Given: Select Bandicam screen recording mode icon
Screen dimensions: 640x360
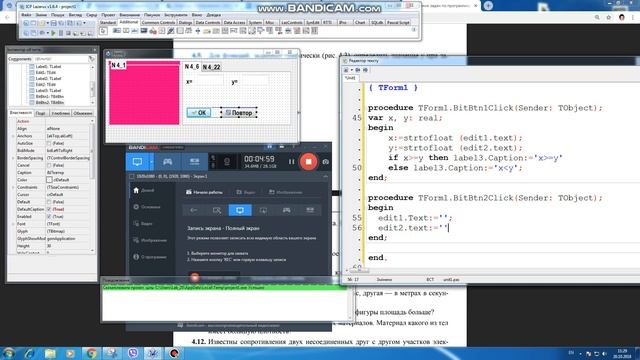Looking at the screenshot, I should point(137,162).
